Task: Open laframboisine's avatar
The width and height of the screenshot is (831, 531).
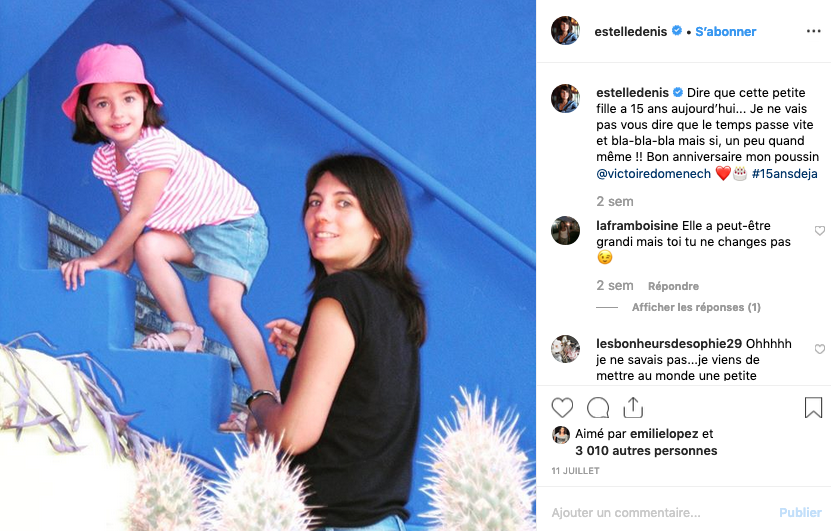Action: coord(565,231)
